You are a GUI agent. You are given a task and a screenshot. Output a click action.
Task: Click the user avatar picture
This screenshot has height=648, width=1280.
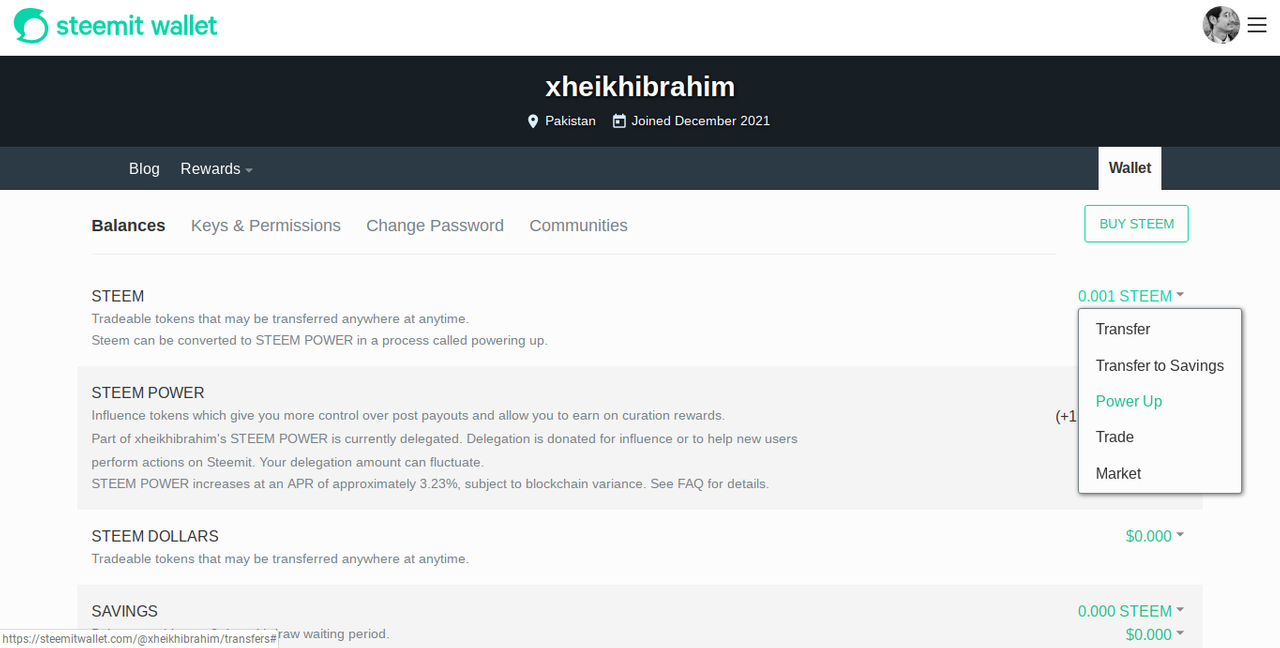click(x=1221, y=26)
